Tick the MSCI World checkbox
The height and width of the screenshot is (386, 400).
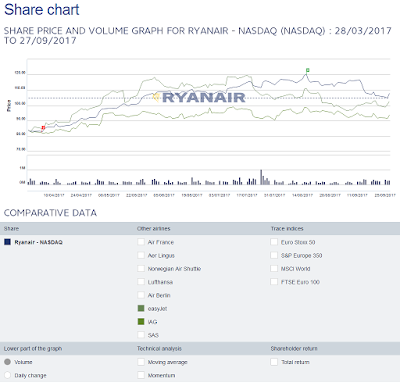click(x=274, y=269)
